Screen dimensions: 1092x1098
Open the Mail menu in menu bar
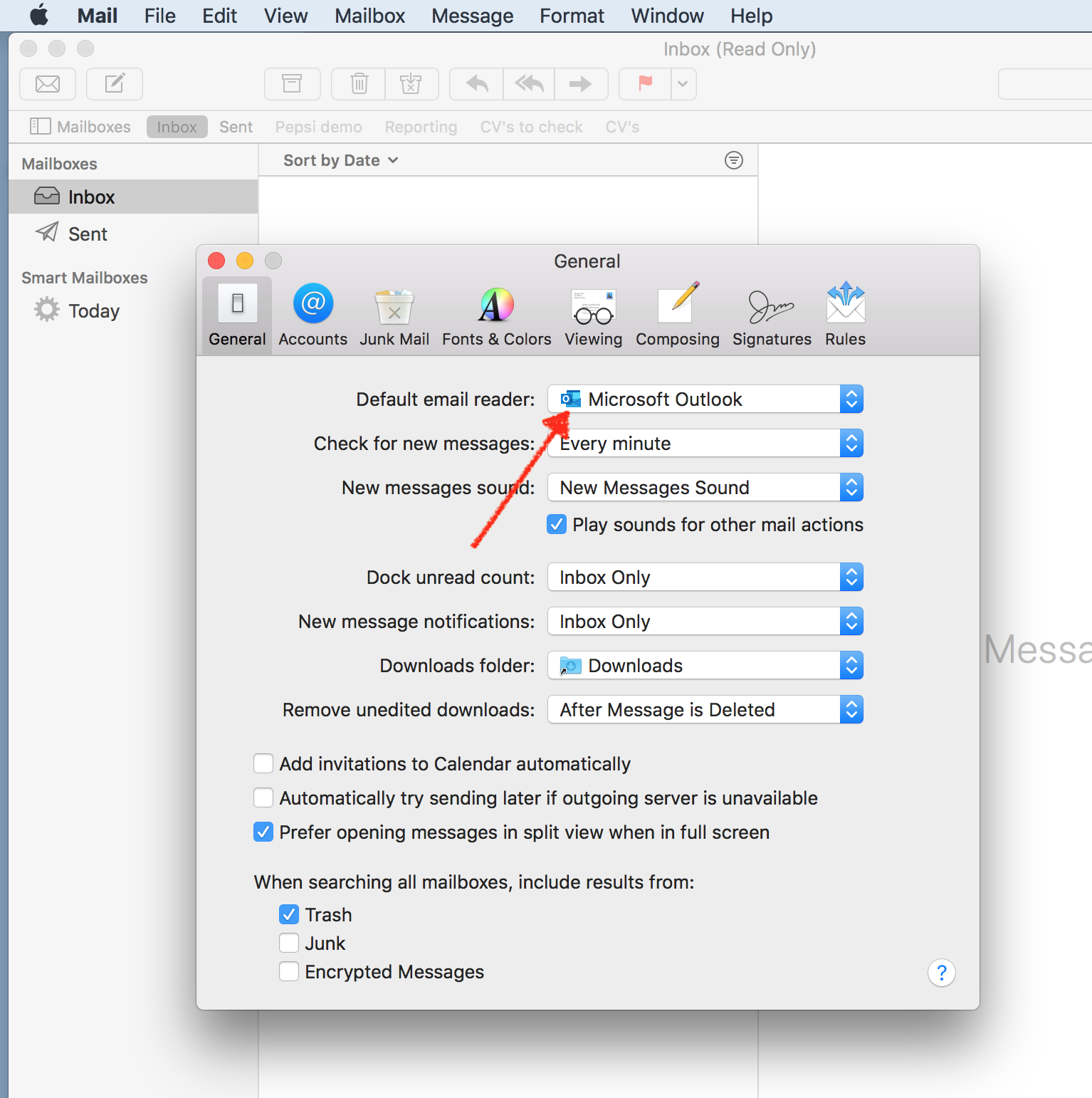[98, 16]
